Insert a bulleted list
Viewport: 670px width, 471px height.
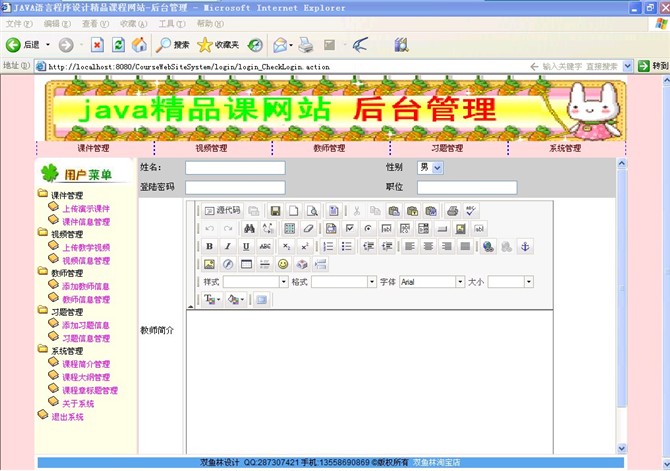coord(347,247)
